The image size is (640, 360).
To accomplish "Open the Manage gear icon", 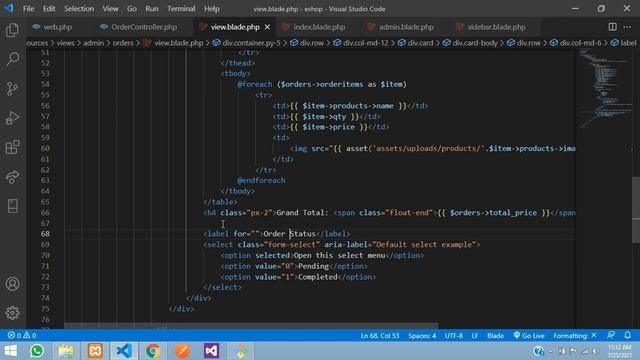I will point(12,313).
